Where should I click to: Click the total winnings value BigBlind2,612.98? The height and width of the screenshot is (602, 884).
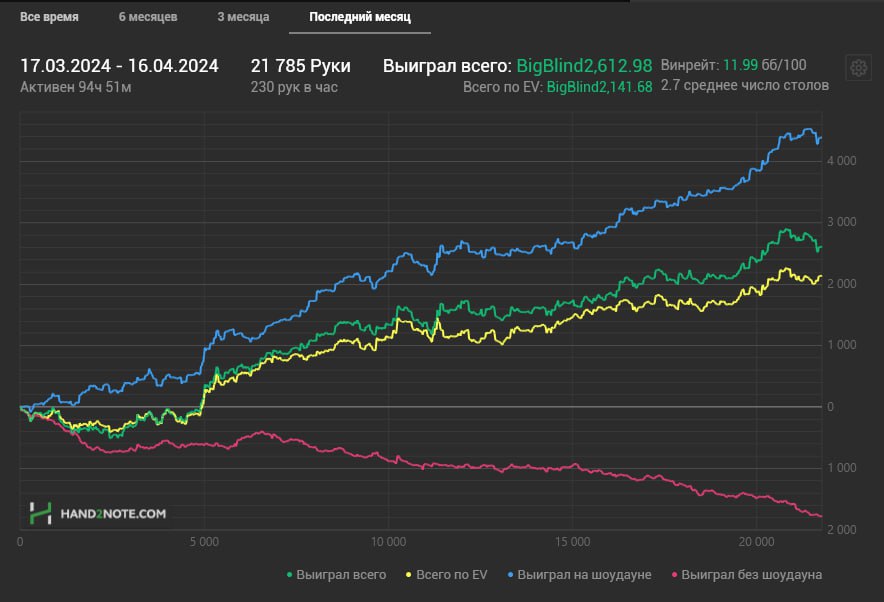pos(584,66)
